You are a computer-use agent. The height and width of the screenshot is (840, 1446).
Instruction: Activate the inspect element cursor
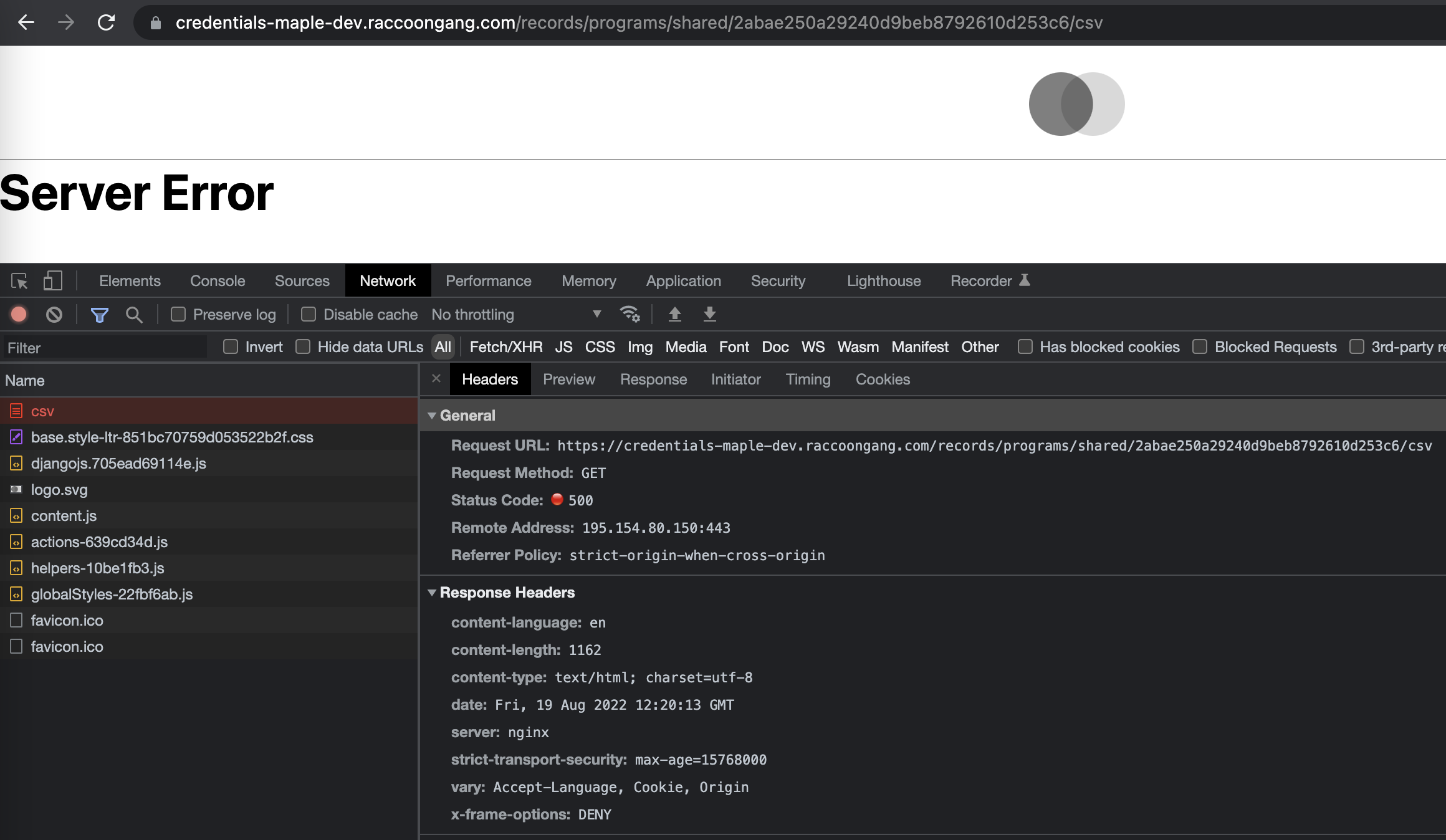pyautogui.click(x=19, y=281)
